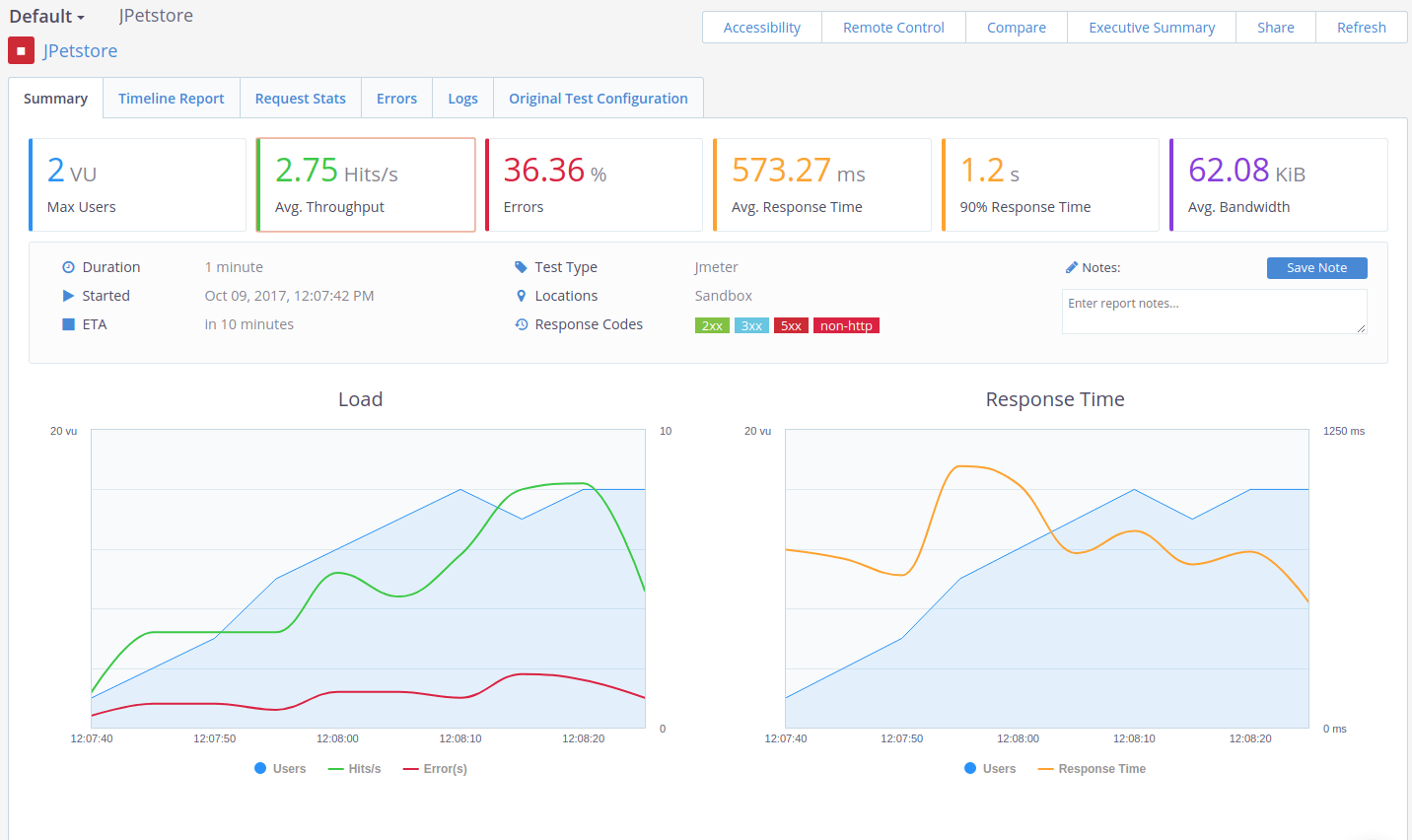Click the Notes pencil icon

[x=1072, y=267]
